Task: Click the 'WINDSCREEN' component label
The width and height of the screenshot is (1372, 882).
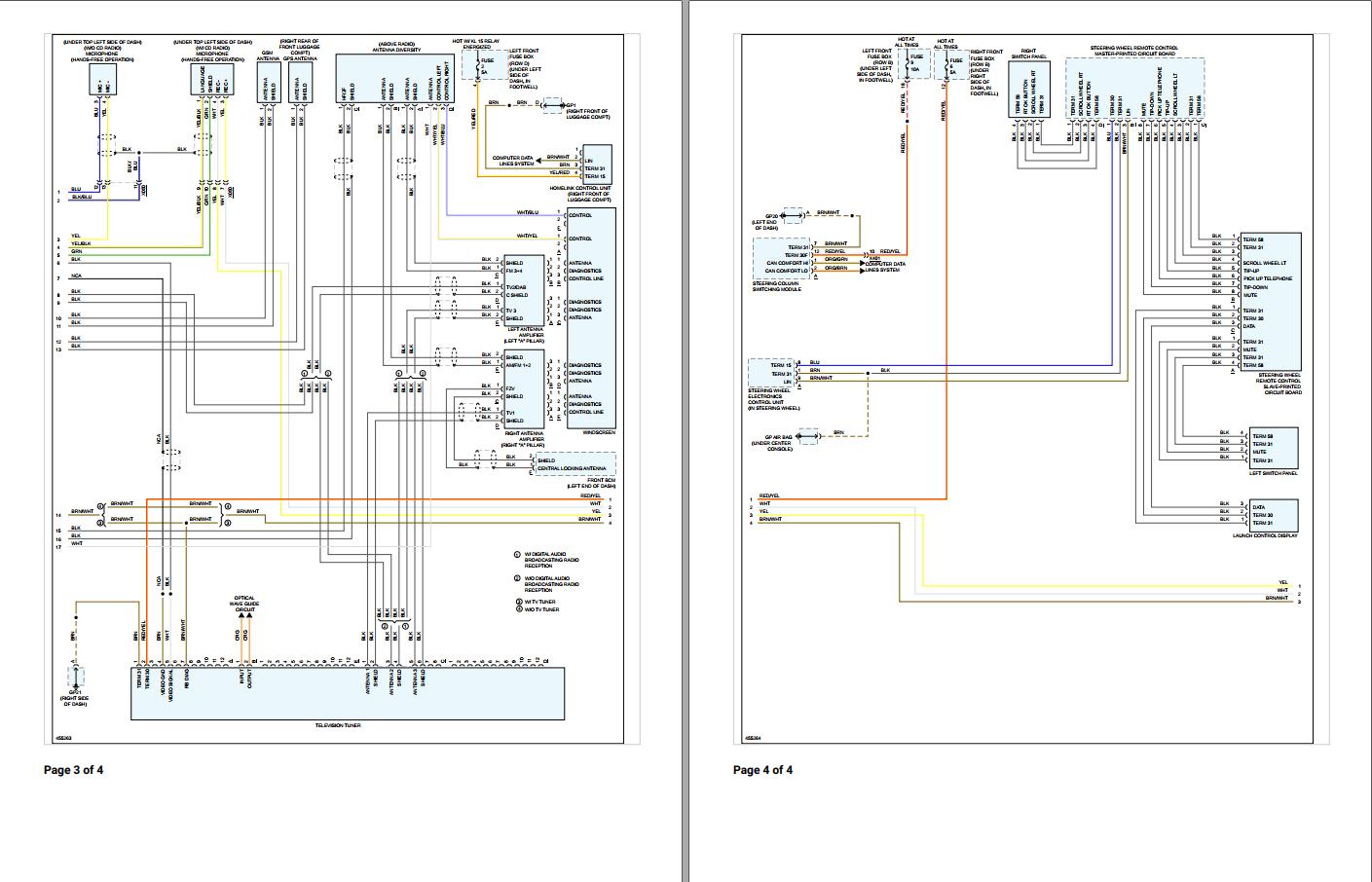Action: [598, 432]
